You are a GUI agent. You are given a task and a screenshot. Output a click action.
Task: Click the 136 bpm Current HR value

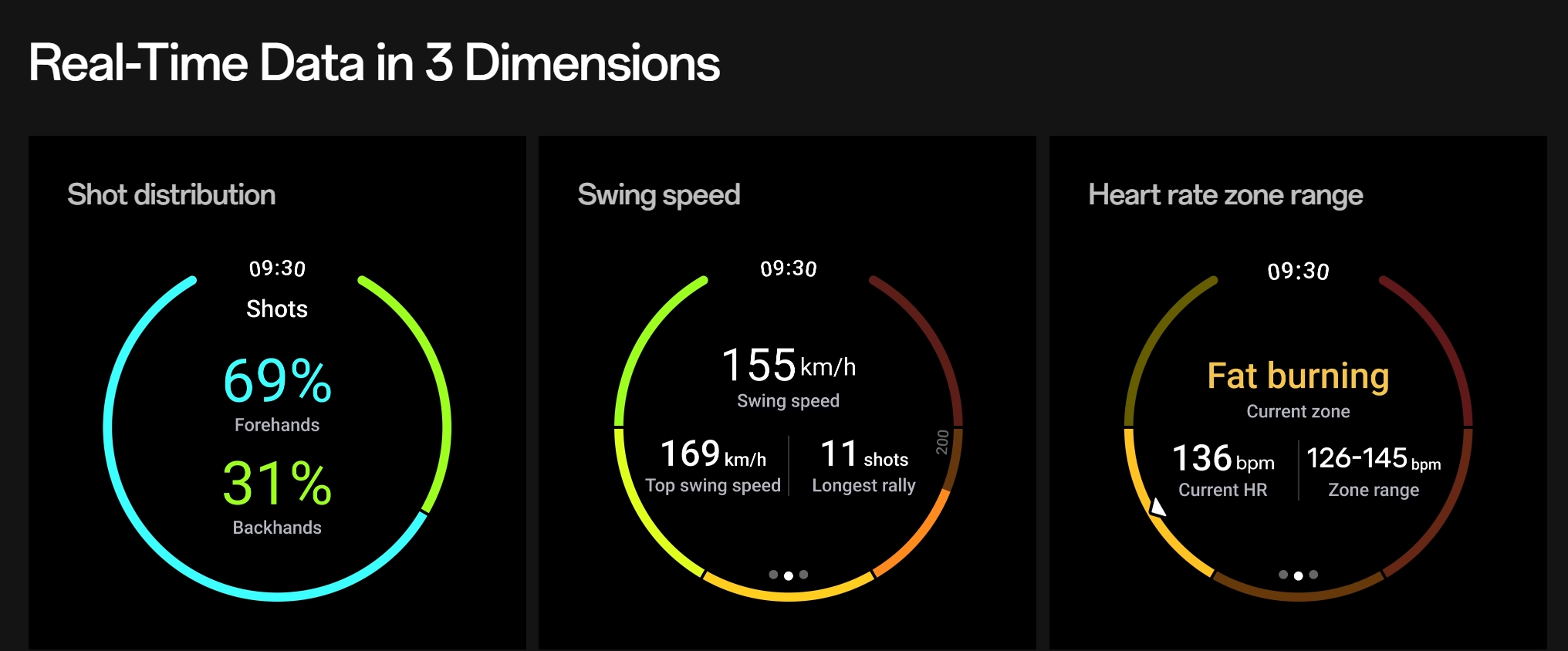point(1223,458)
